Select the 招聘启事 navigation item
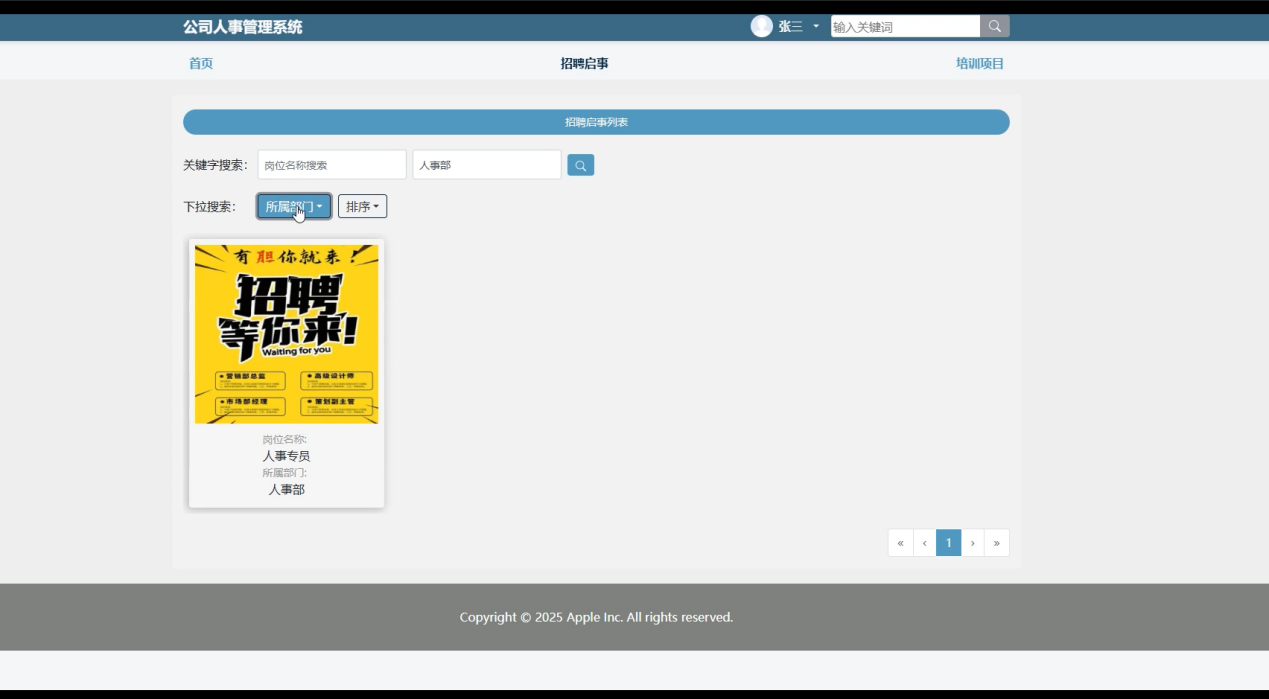Viewport: 1269px width, 699px height. (584, 63)
